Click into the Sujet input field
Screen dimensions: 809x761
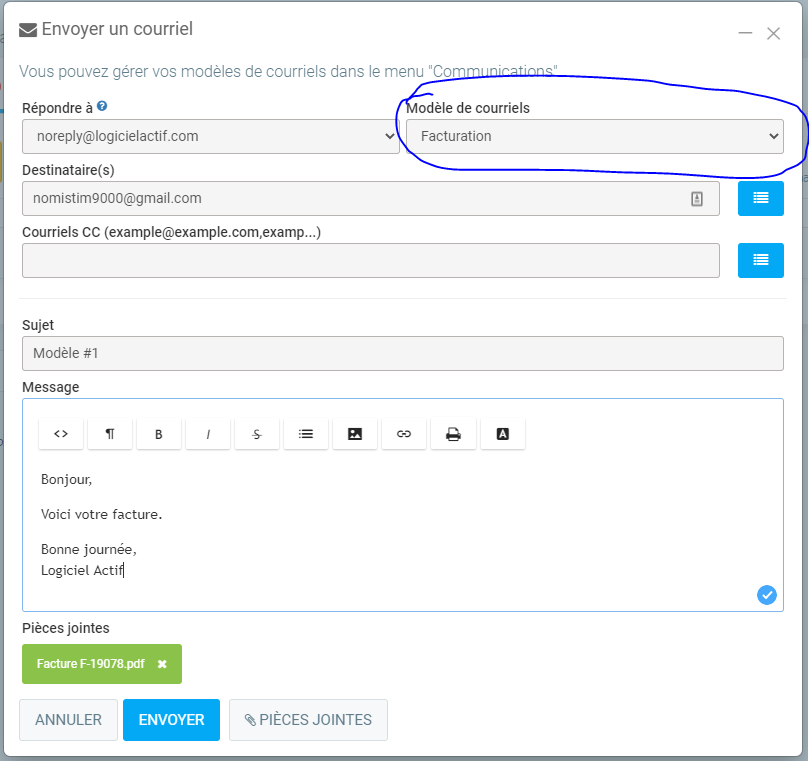[402, 353]
